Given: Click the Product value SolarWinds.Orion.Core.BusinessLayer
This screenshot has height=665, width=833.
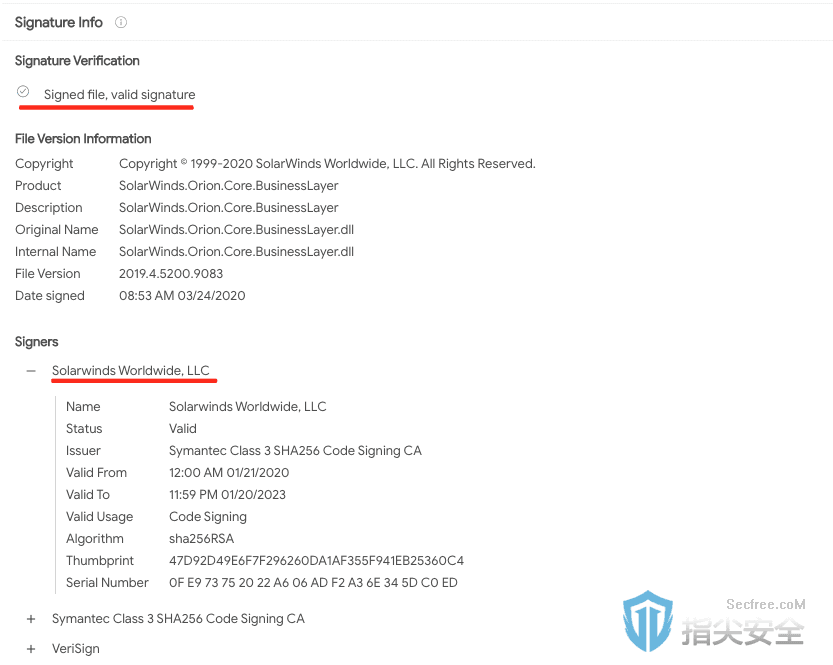Looking at the screenshot, I should click(228, 186).
